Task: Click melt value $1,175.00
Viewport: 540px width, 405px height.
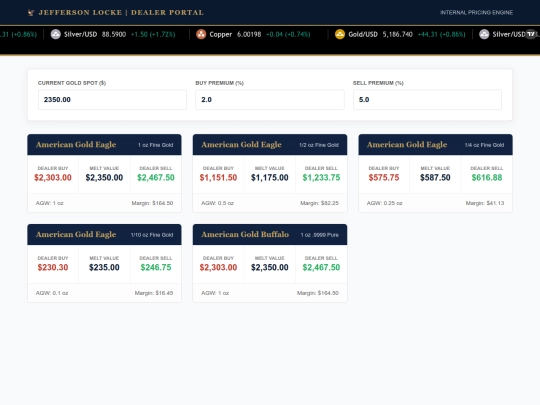Action: 270,178
